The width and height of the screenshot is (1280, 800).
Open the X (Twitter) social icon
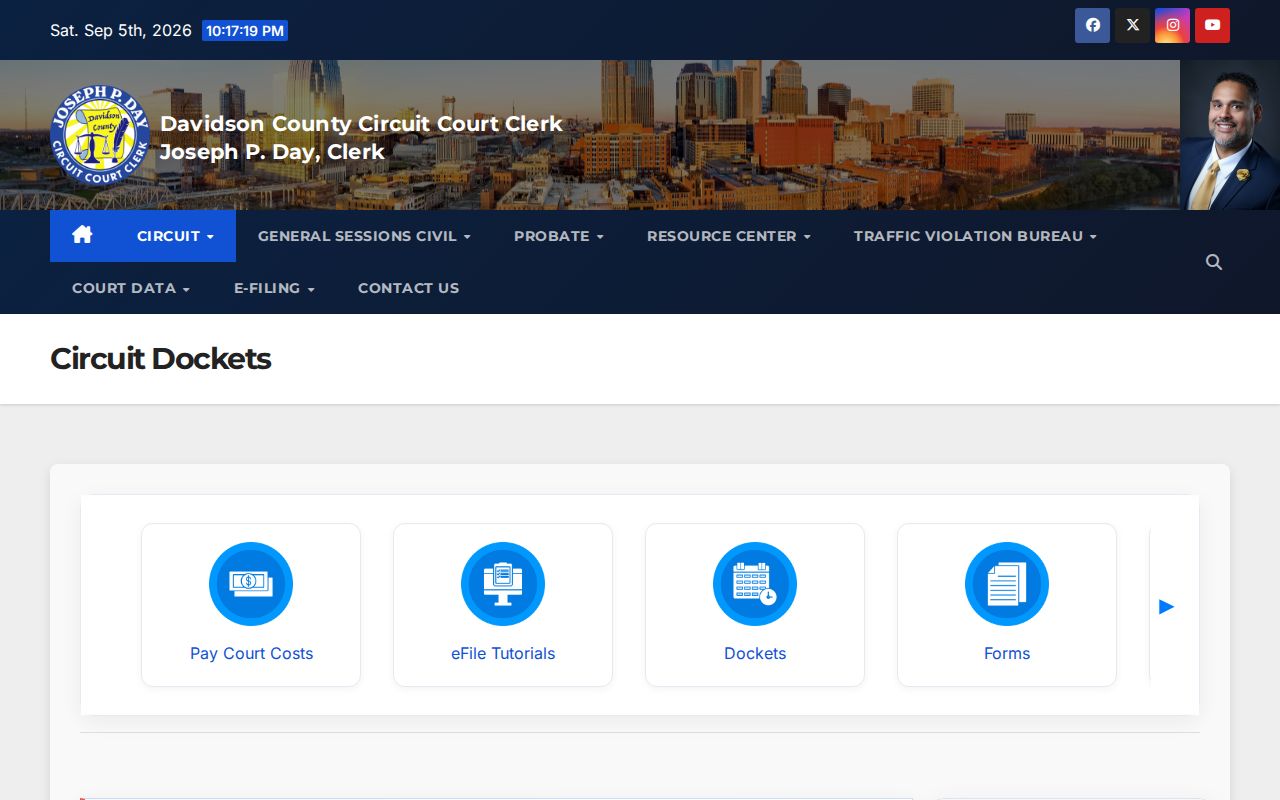[1132, 25]
